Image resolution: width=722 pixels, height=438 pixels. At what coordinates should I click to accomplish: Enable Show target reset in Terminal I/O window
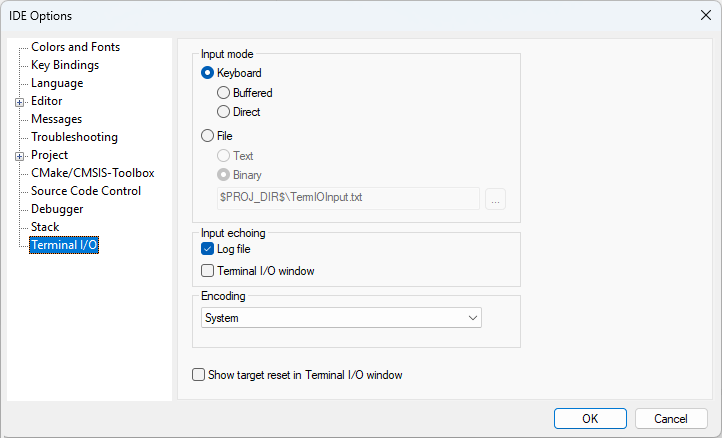click(198, 375)
